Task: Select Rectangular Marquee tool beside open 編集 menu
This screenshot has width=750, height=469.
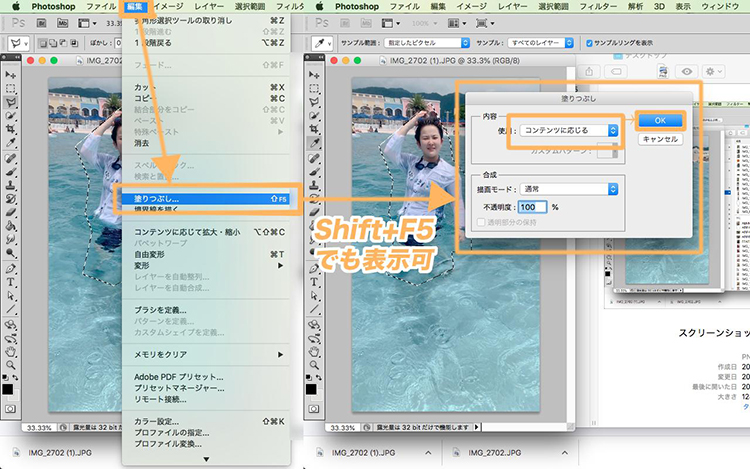Action: [x=11, y=88]
